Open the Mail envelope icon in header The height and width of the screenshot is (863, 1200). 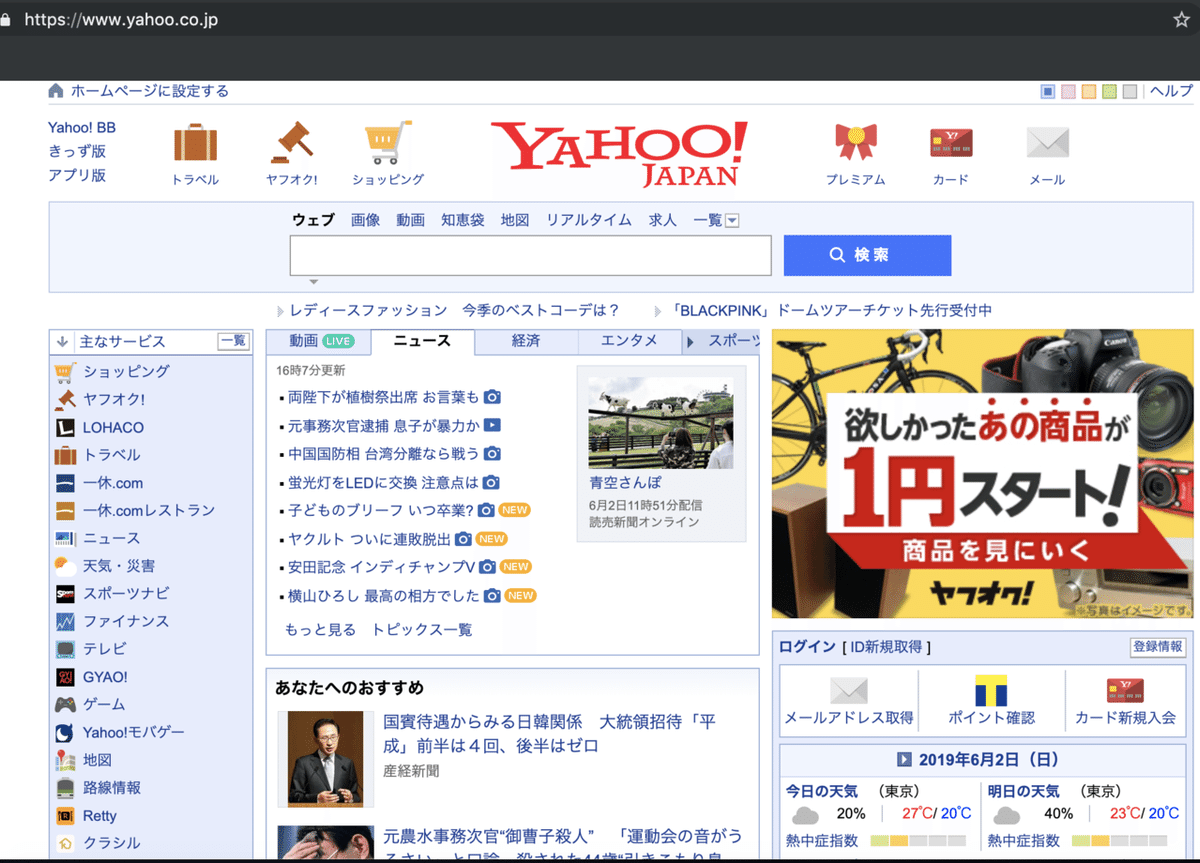click(1048, 143)
